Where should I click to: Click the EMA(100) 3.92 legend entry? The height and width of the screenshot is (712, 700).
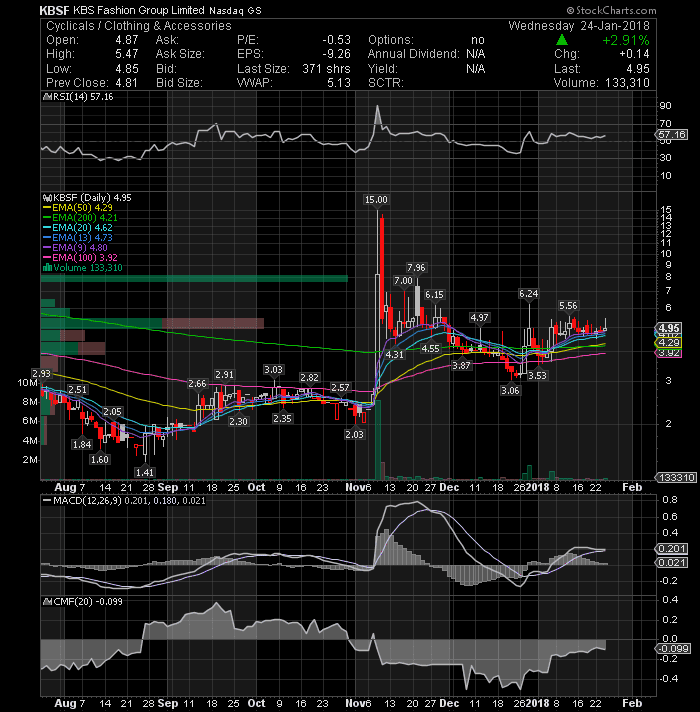coord(80,257)
